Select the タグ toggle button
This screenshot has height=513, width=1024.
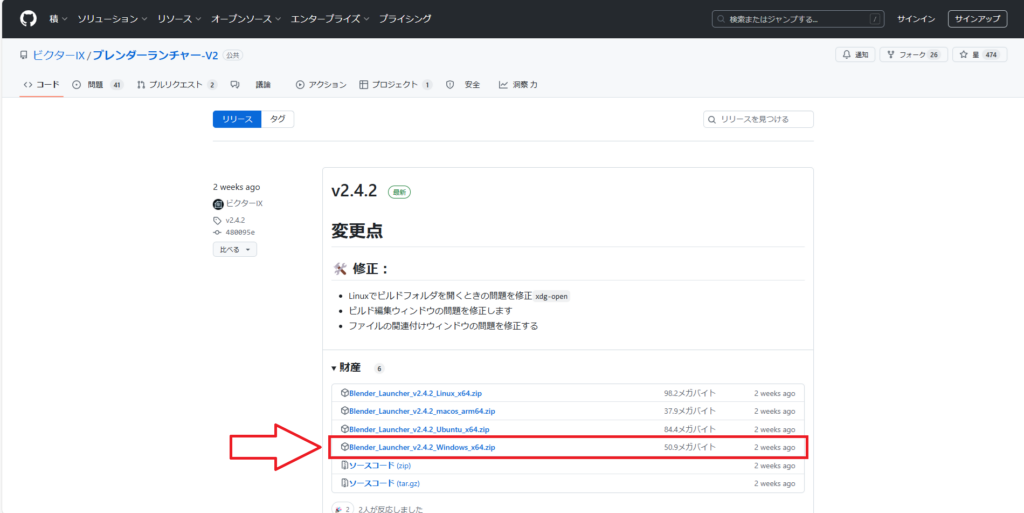point(278,119)
